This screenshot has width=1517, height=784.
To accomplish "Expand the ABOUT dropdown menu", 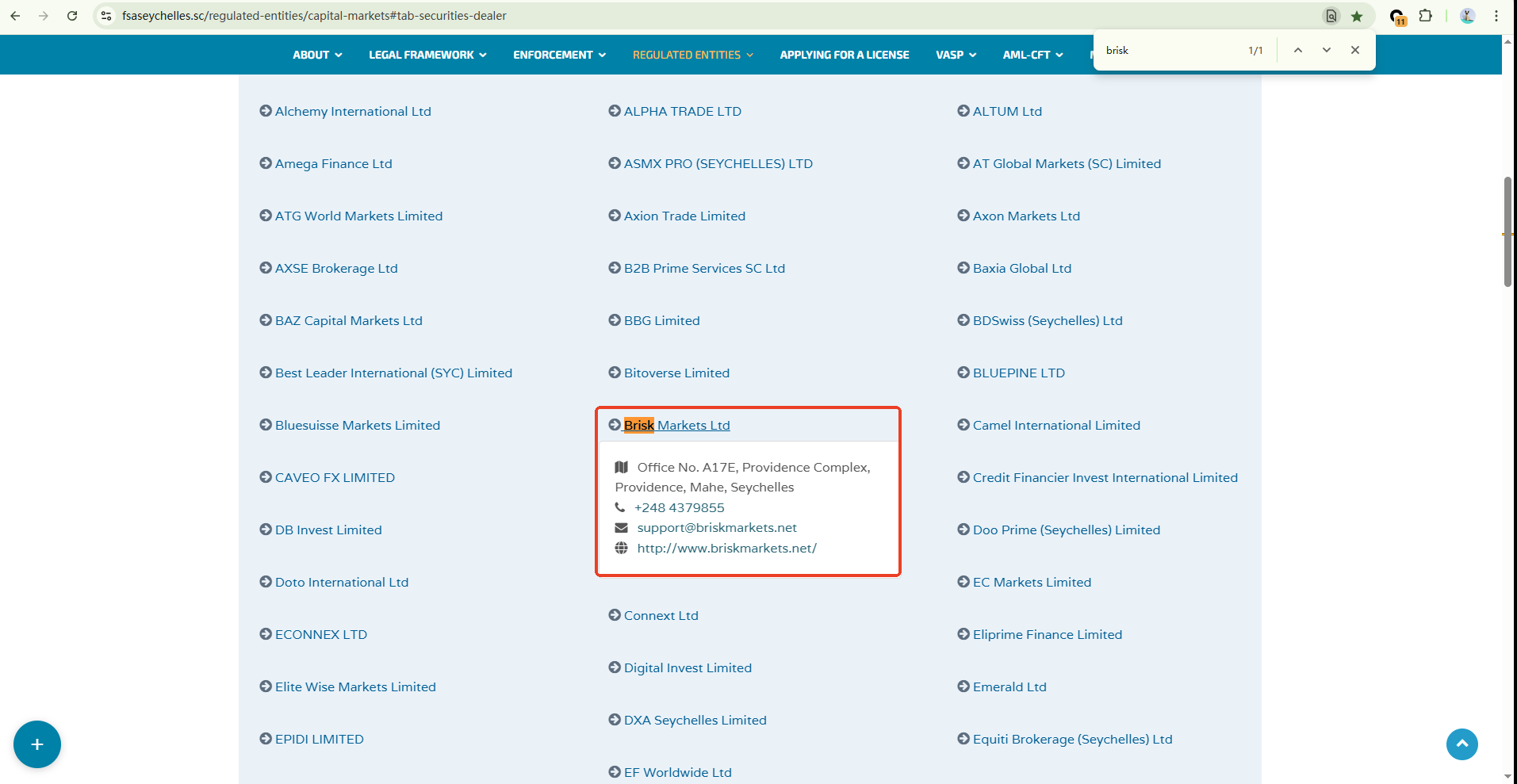I will click(317, 55).
